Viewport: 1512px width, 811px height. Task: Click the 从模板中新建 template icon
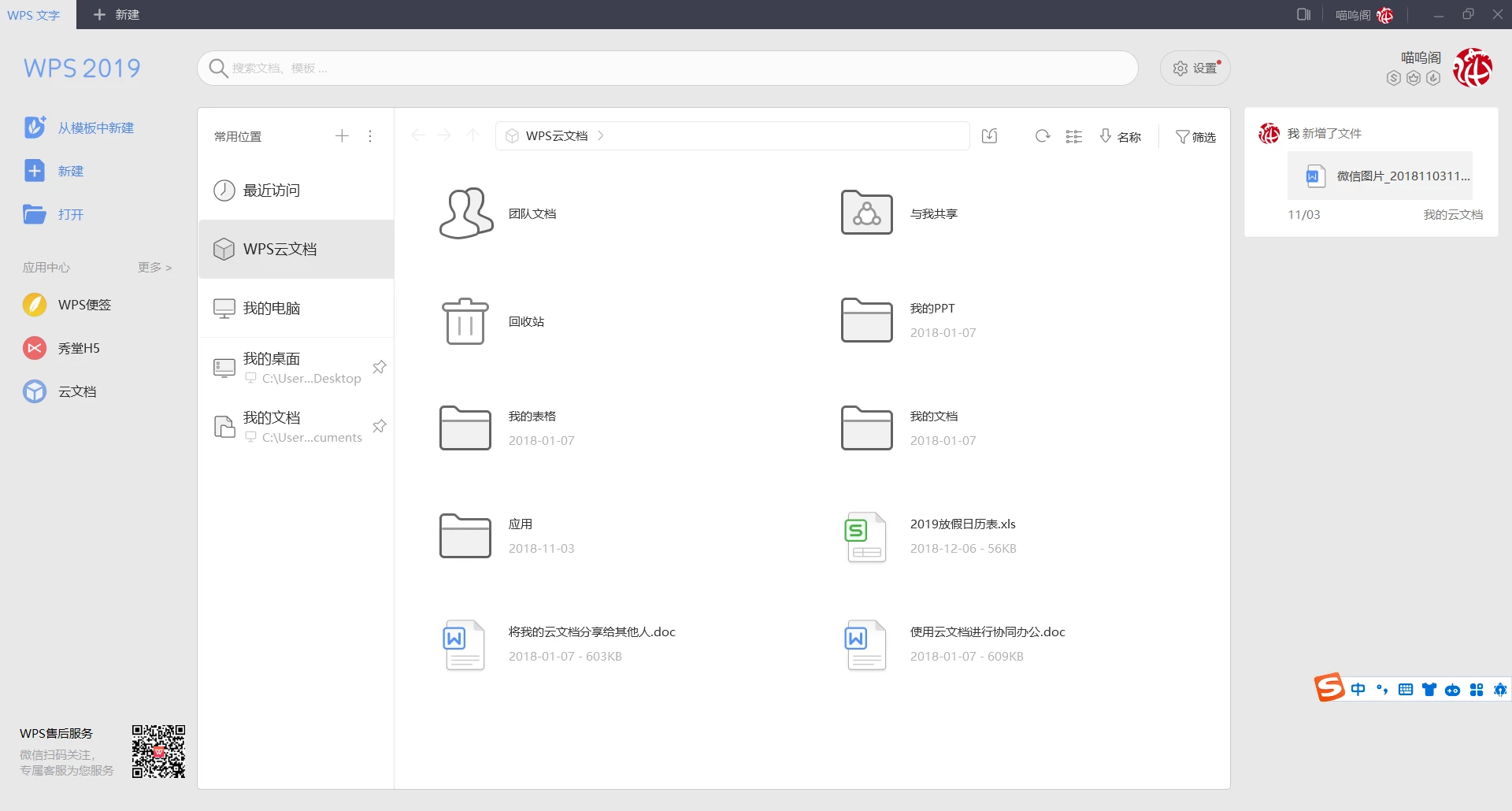35,127
